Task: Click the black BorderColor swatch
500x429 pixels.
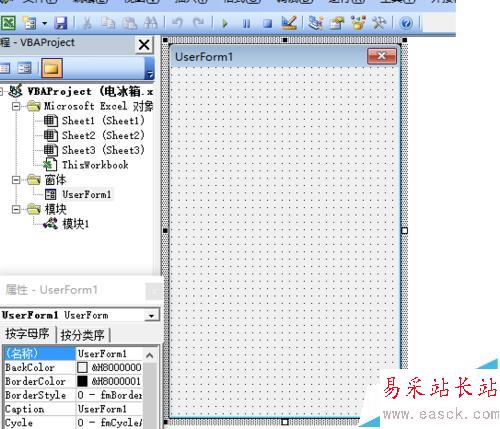Action: click(x=82, y=381)
